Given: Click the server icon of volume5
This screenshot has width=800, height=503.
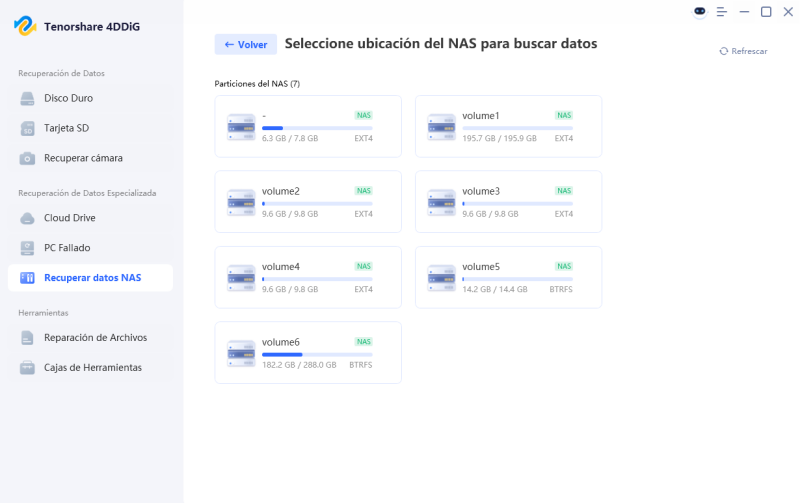Looking at the screenshot, I should tap(441, 278).
